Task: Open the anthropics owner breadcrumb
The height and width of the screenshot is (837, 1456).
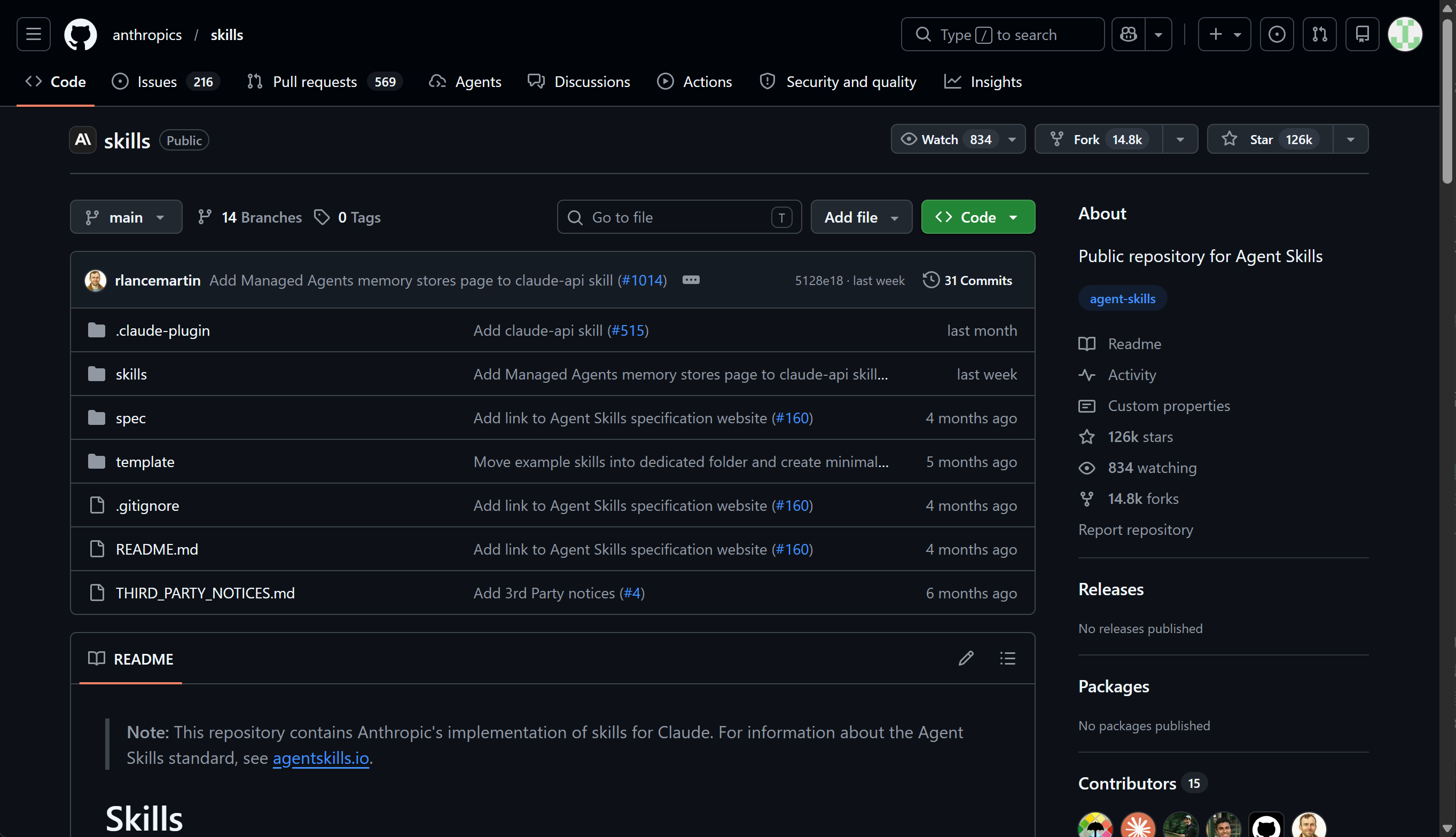Action: (147, 35)
